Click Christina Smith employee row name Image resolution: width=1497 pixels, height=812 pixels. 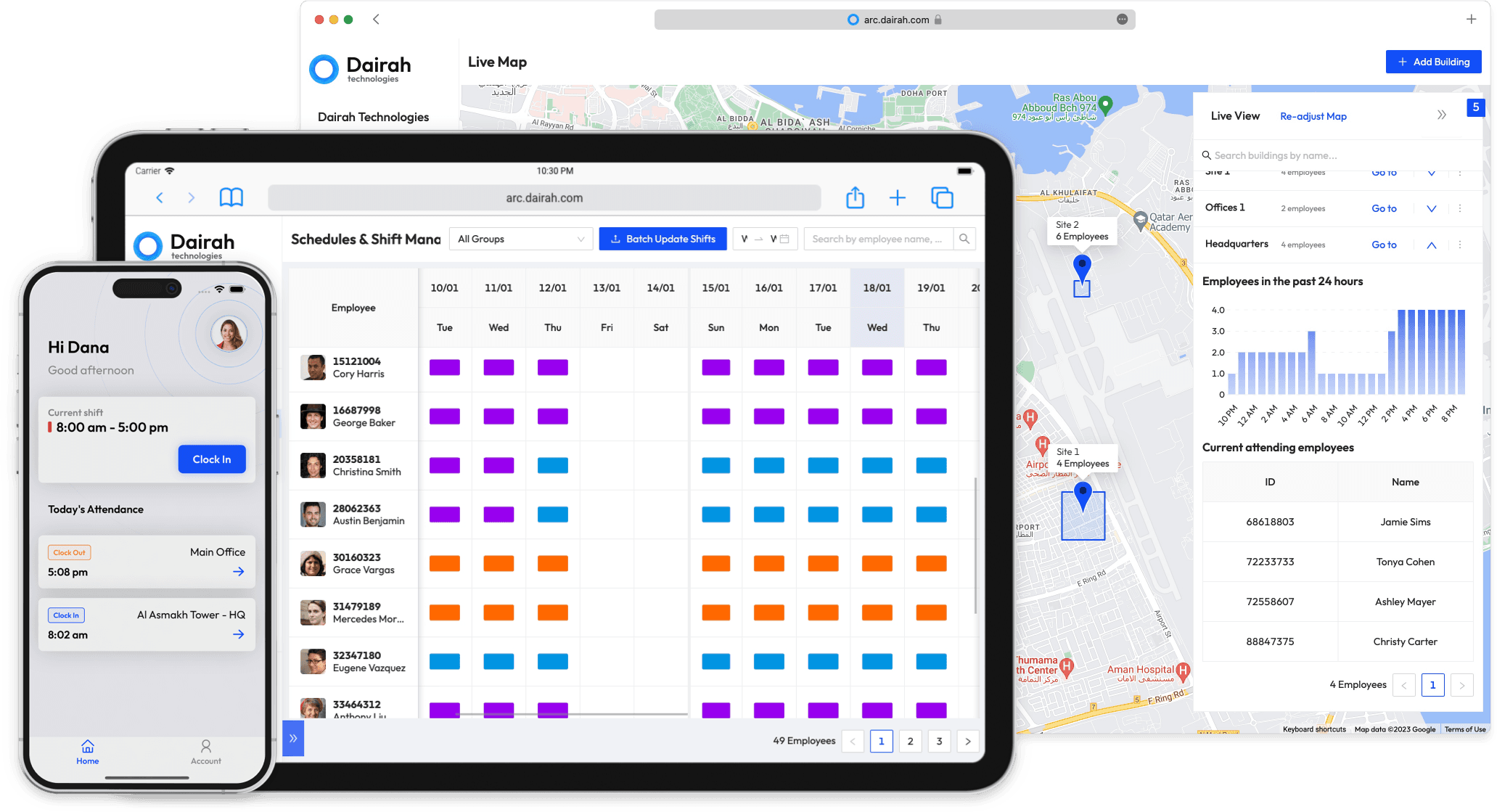(366, 472)
